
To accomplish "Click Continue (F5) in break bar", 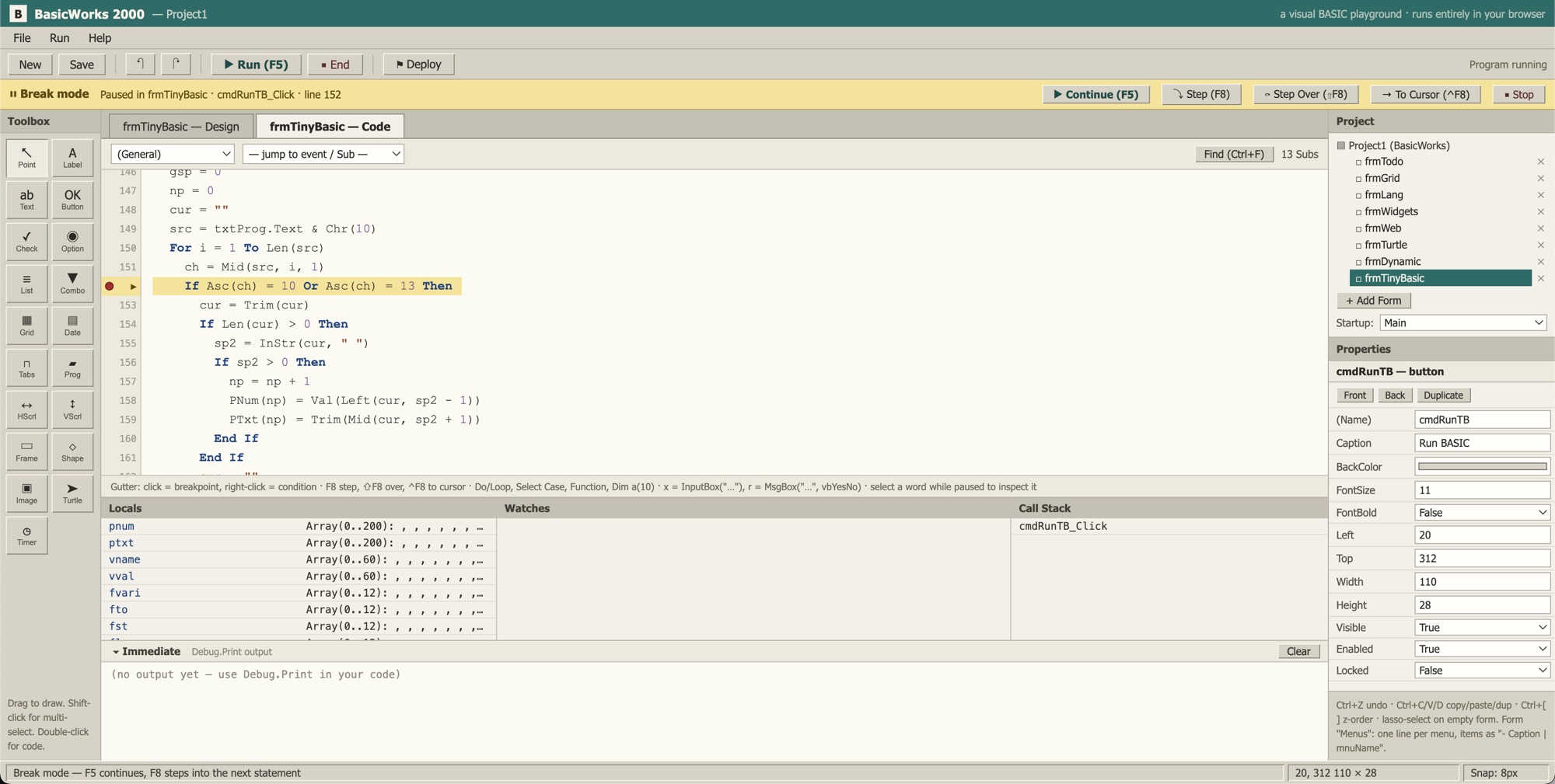I will tap(1095, 94).
